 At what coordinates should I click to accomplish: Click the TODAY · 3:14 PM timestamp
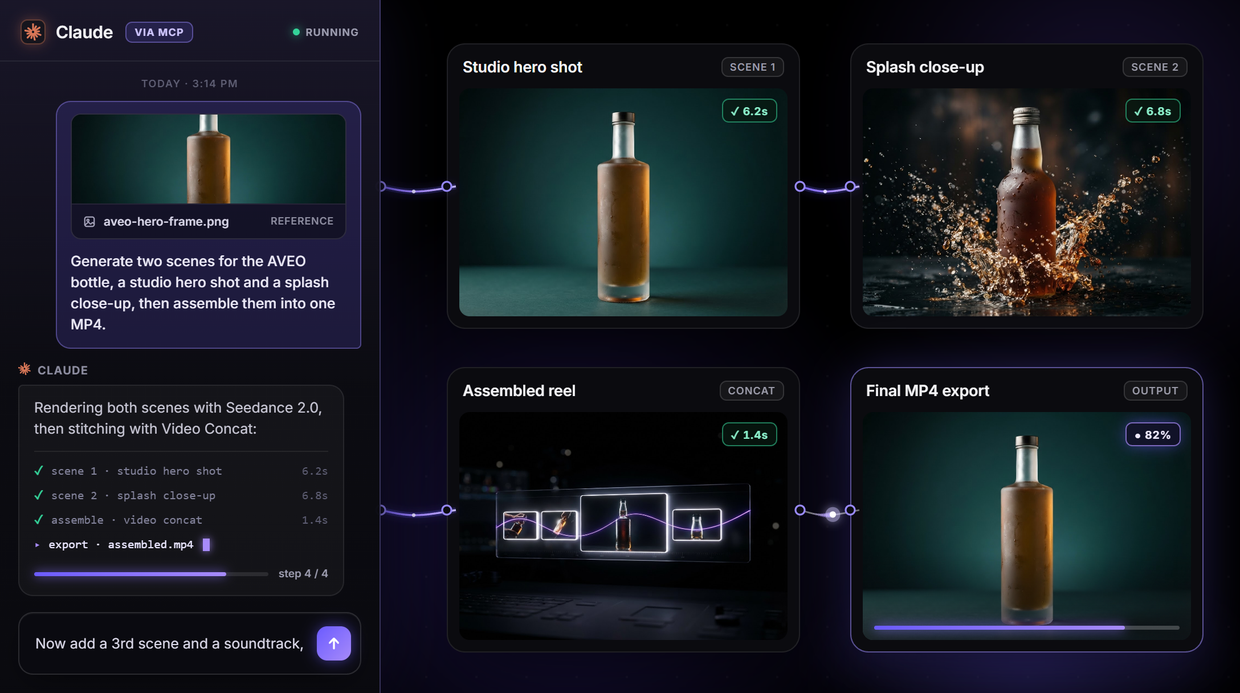coord(189,84)
